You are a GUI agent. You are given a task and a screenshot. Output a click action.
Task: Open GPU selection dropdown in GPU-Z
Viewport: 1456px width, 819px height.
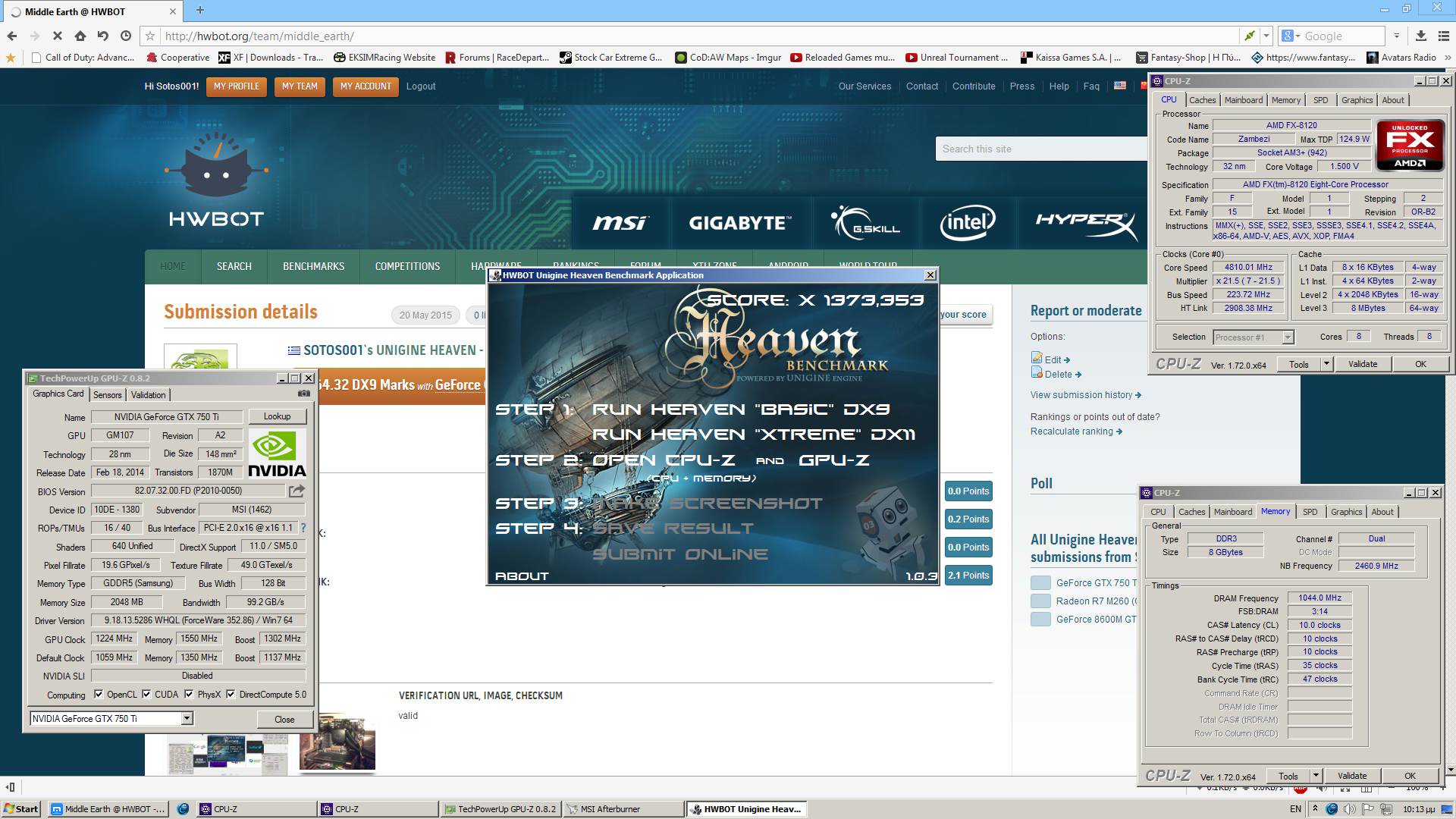coord(187,718)
